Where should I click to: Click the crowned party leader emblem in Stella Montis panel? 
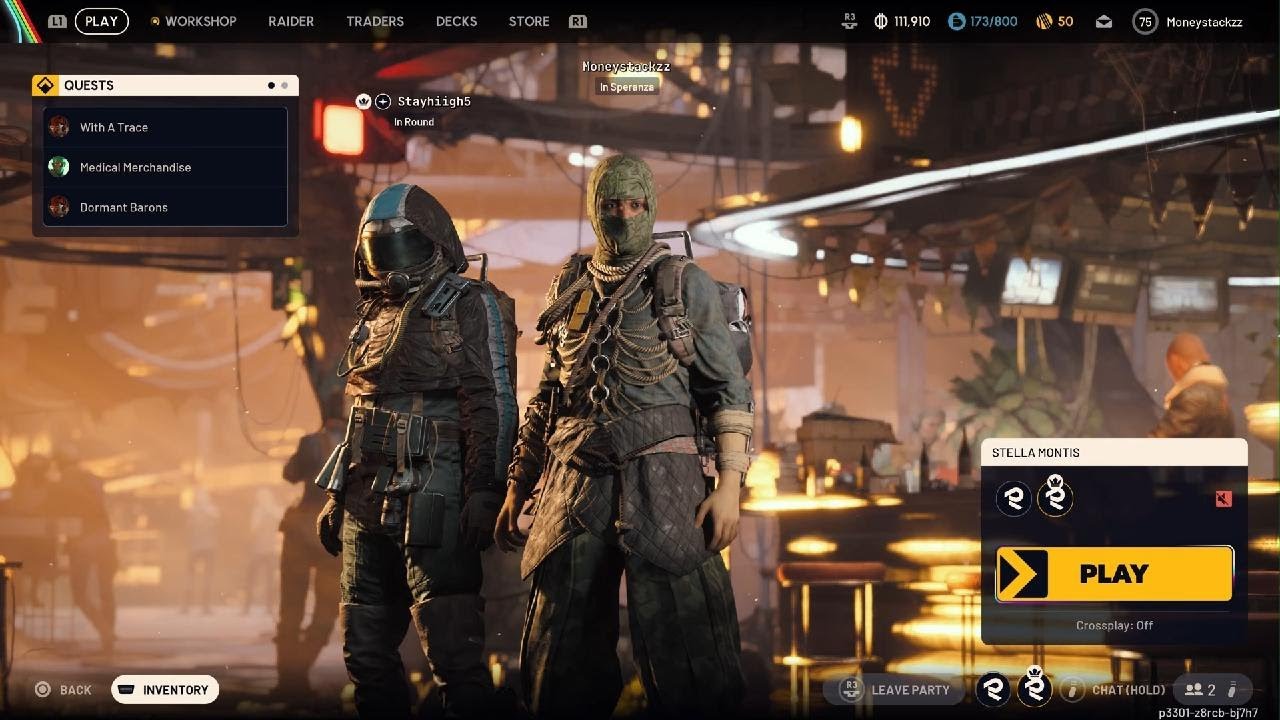point(1055,496)
